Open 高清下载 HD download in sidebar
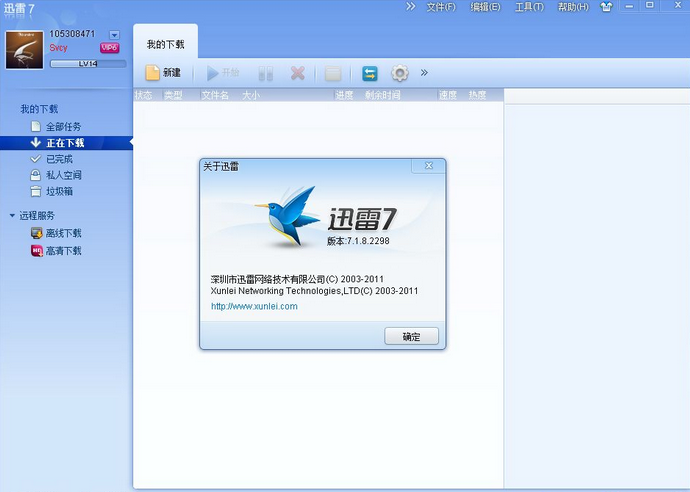Viewport: 690px width, 492px height. tap(62, 251)
